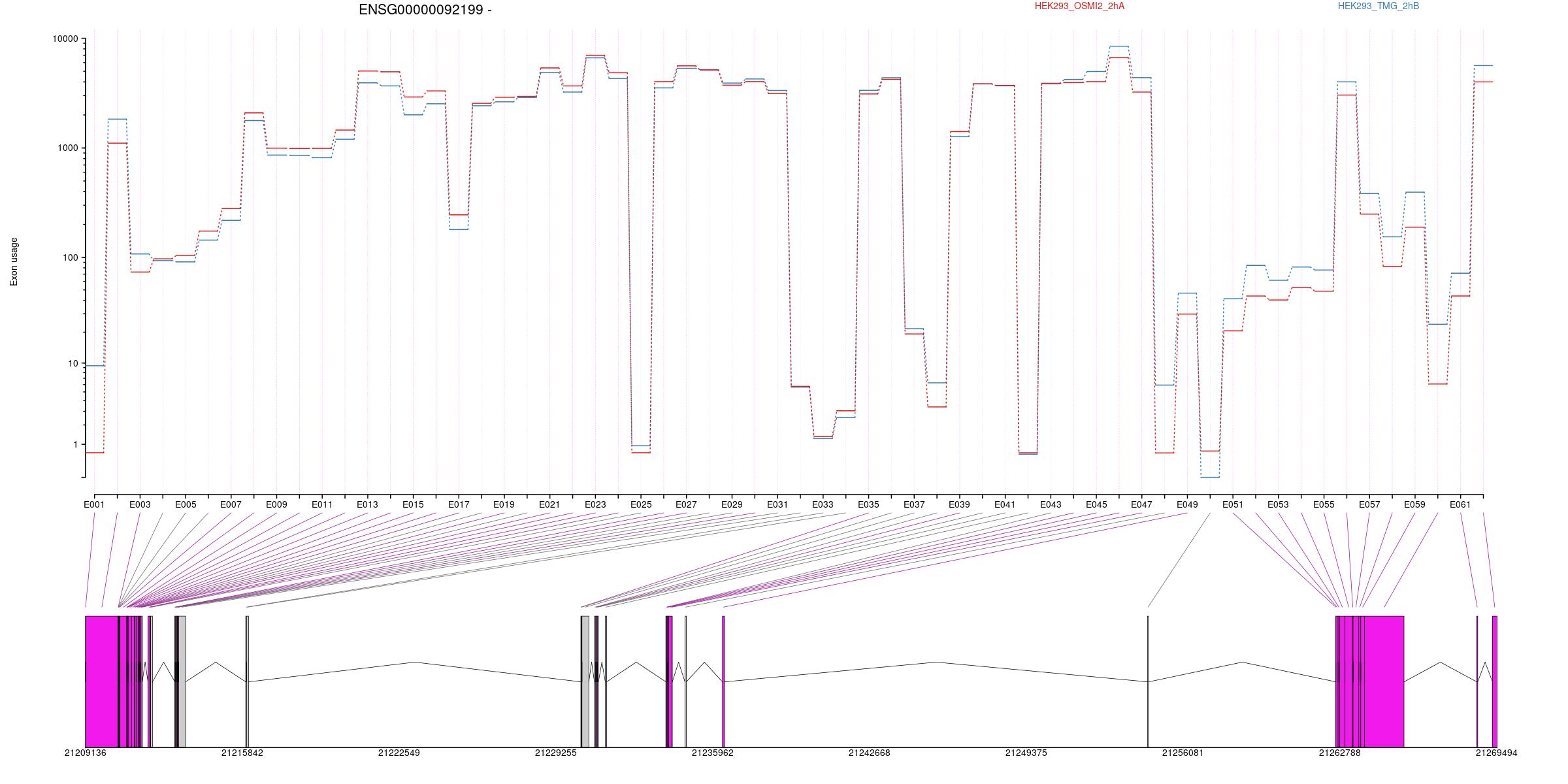Select exon label E025

[x=641, y=504]
